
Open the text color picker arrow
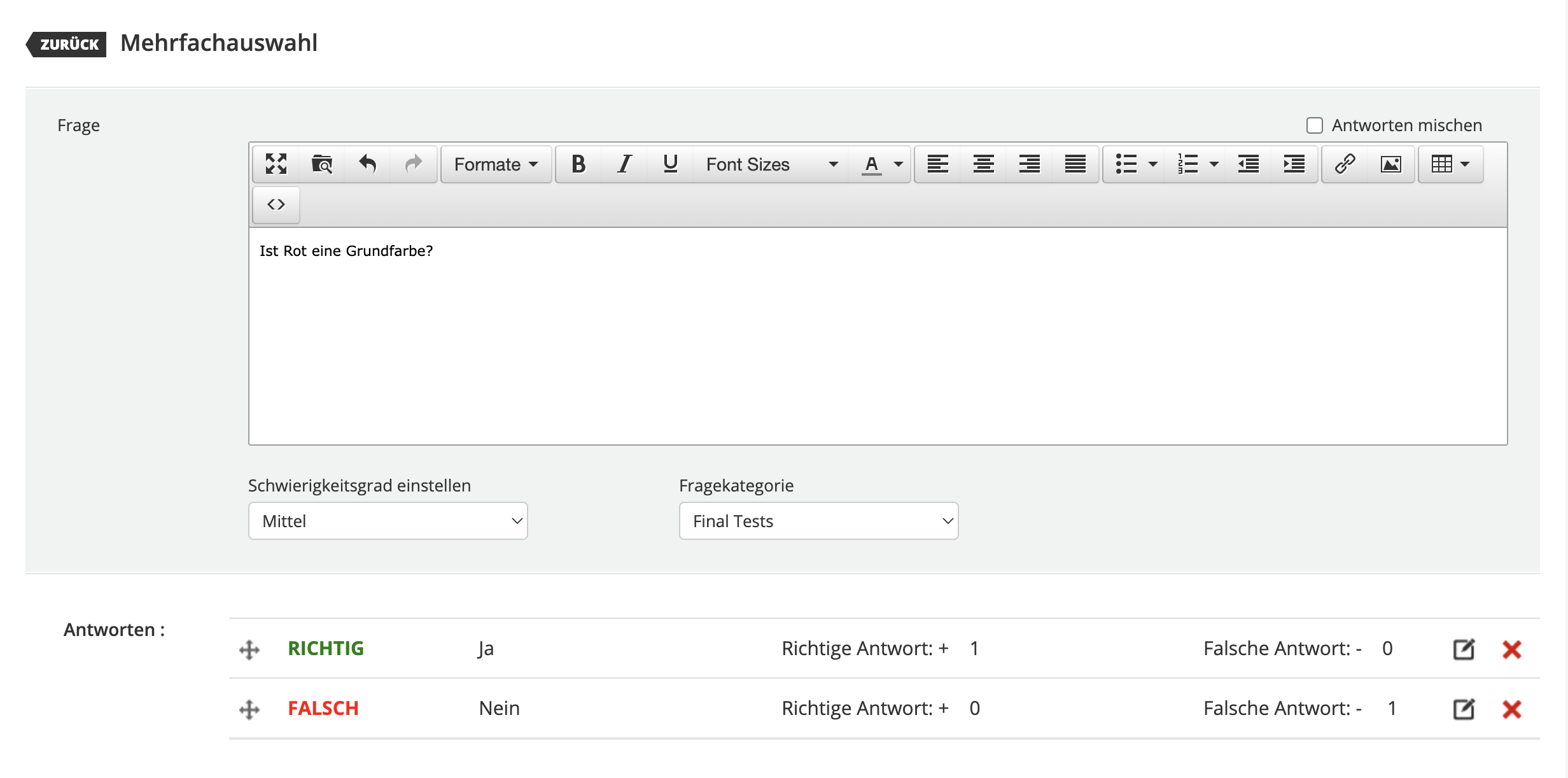(899, 164)
